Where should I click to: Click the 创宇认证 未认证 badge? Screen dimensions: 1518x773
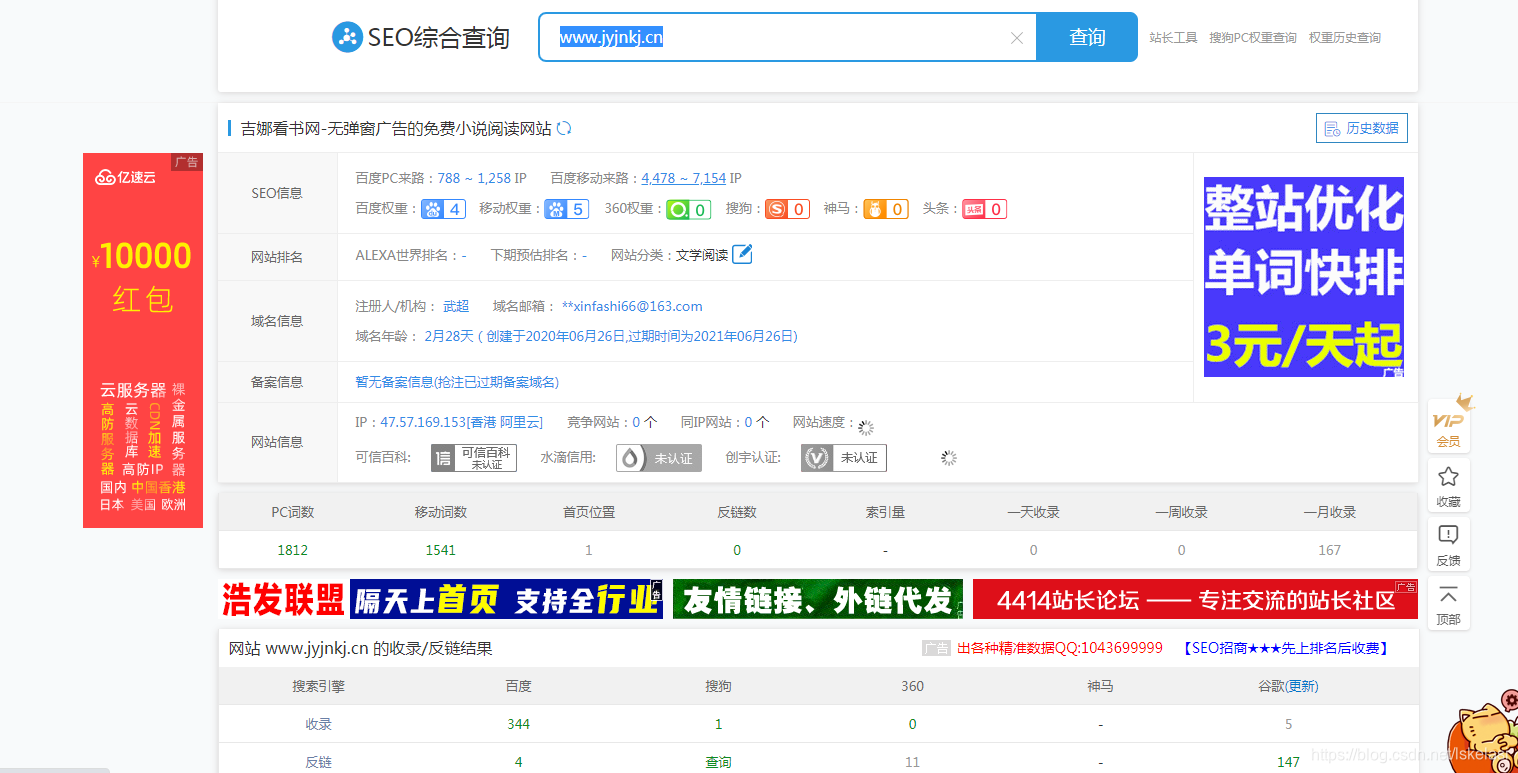(x=843, y=457)
